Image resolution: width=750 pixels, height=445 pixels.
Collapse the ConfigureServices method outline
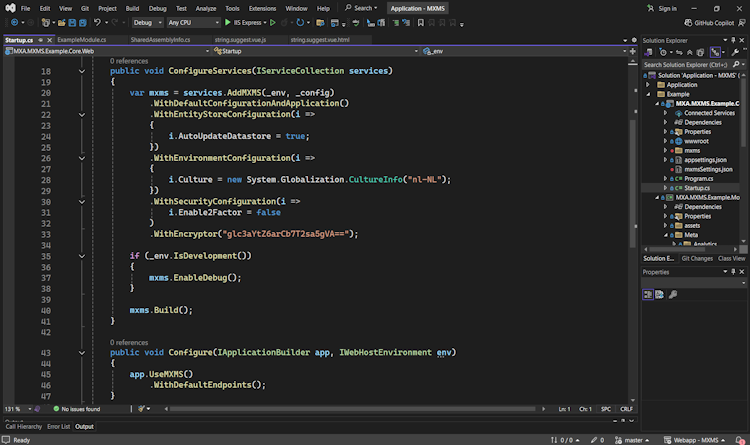[x=82, y=71]
